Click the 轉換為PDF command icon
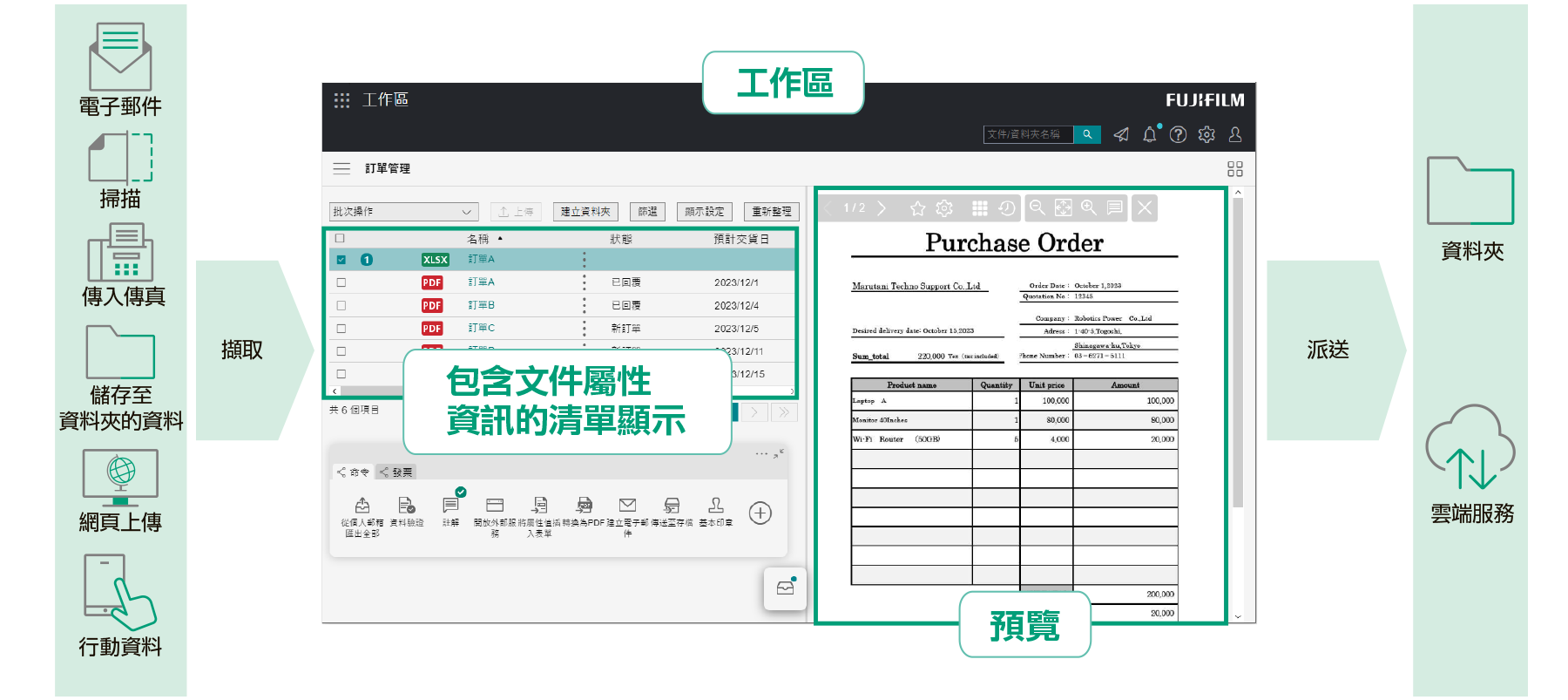 (x=584, y=506)
